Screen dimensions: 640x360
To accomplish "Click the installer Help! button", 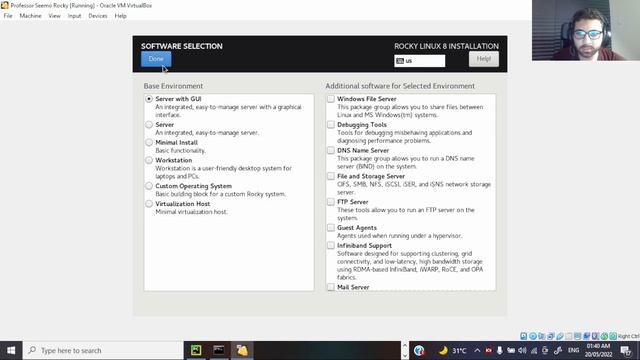I will (484, 59).
